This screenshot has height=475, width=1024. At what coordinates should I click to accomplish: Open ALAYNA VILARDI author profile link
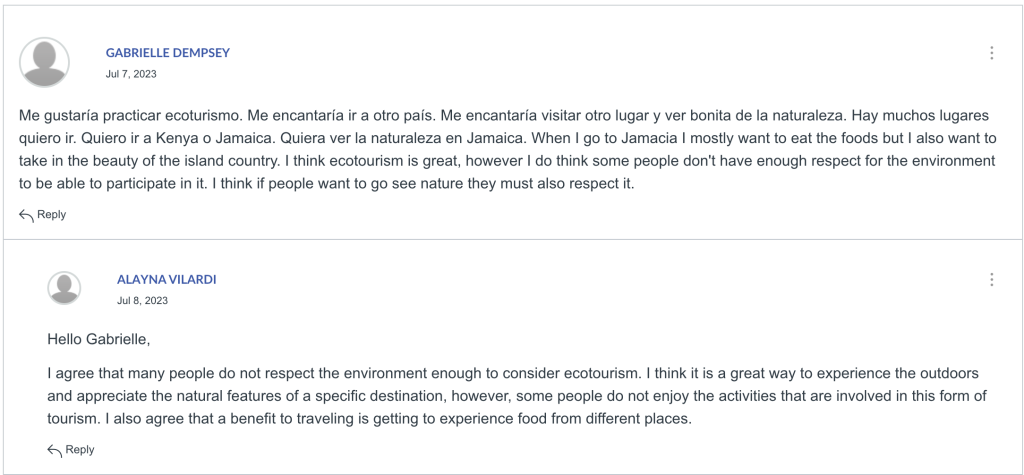(x=167, y=280)
